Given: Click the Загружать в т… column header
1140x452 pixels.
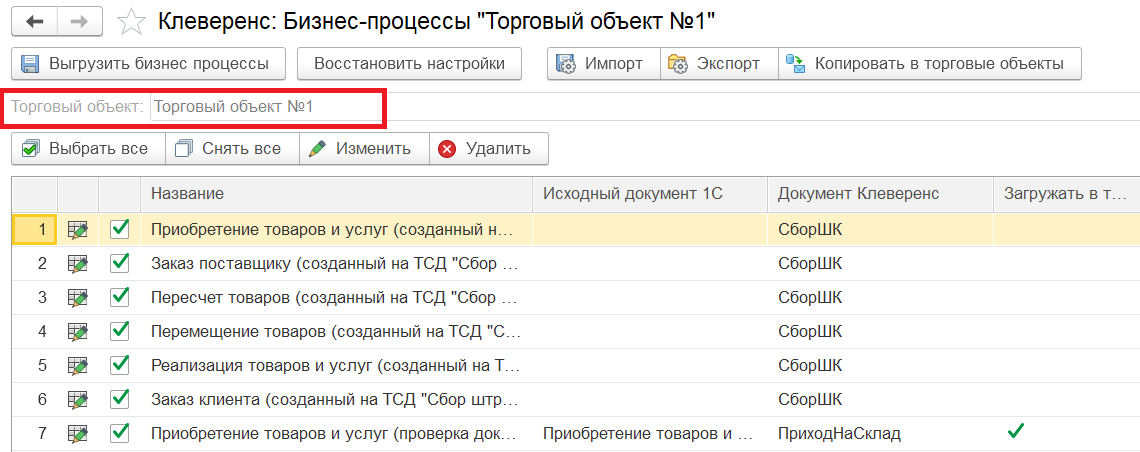Looking at the screenshot, I should pyautogui.click(x=1067, y=193).
